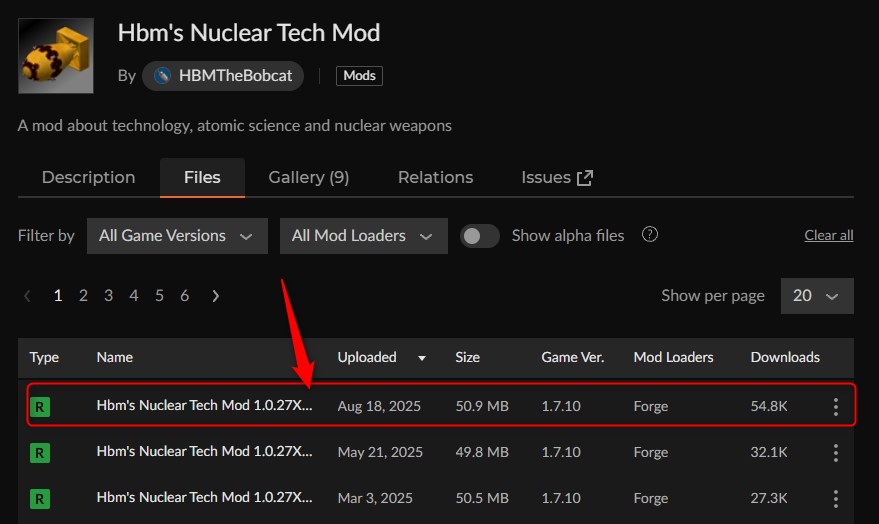
Task: Go to page 6
Action: tap(184, 296)
